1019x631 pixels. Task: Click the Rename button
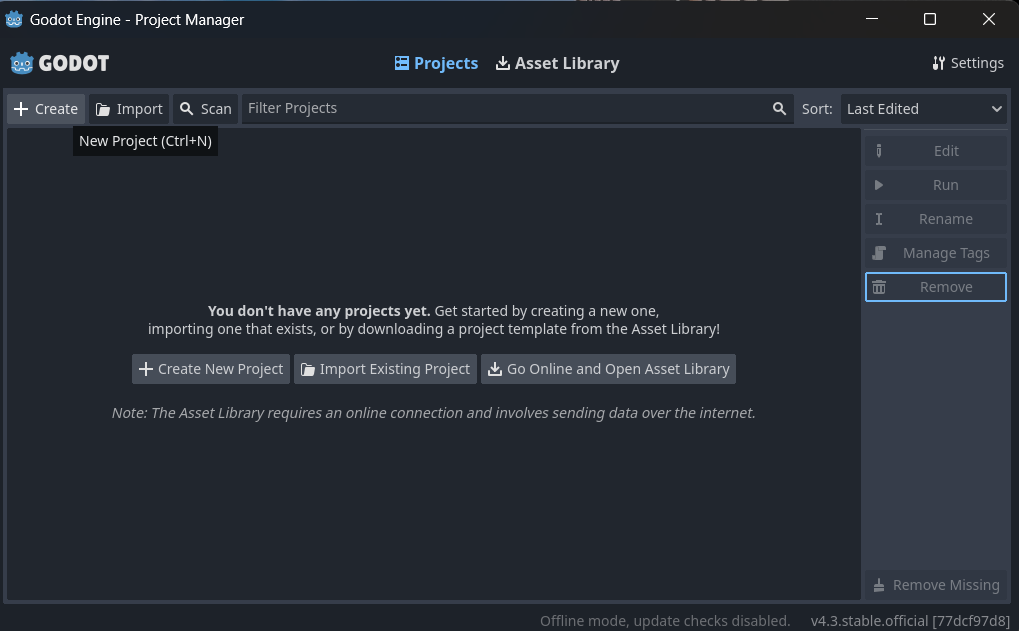pyautogui.click(x=936, y=219)
